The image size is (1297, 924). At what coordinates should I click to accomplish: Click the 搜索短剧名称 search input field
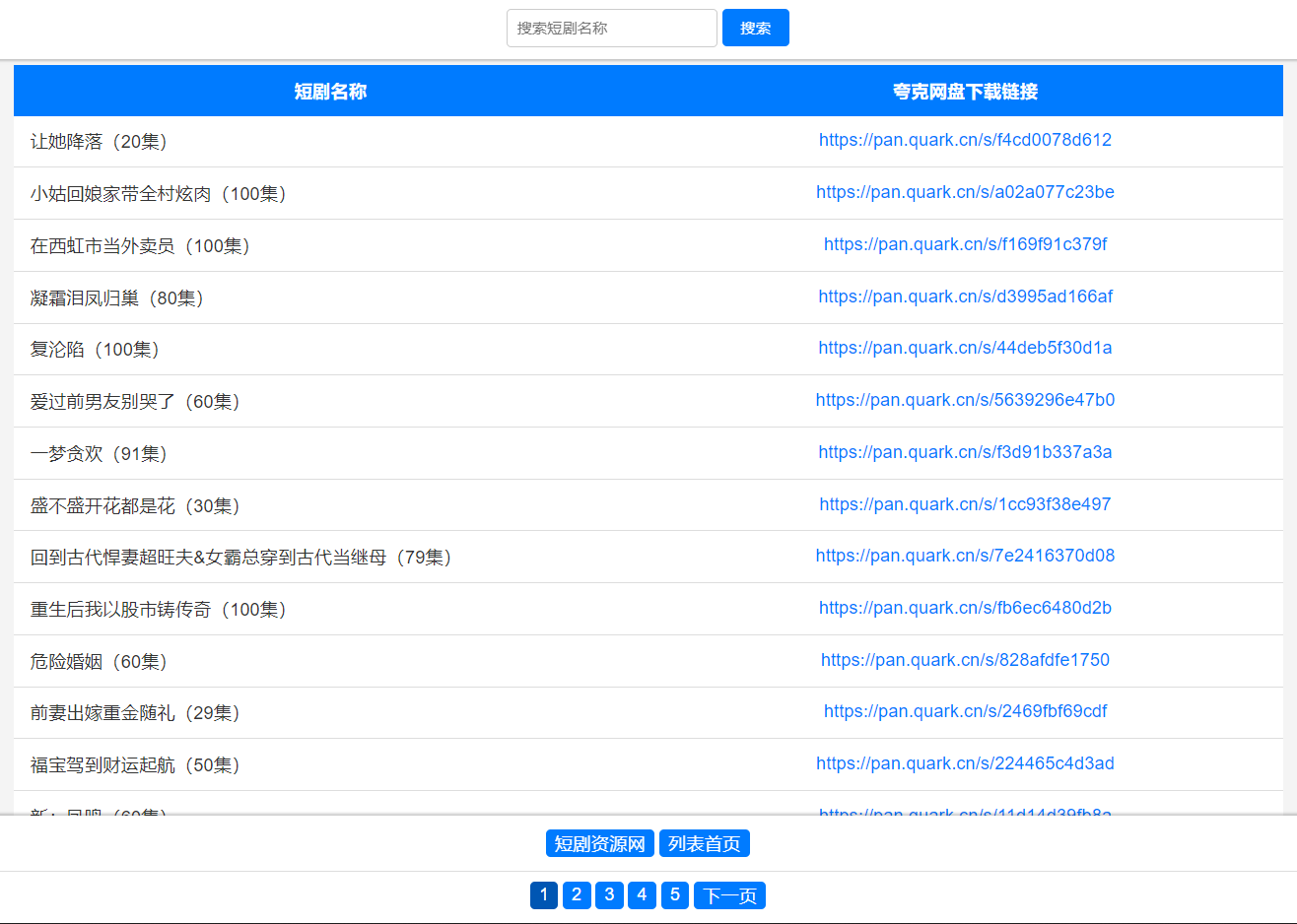611,28
